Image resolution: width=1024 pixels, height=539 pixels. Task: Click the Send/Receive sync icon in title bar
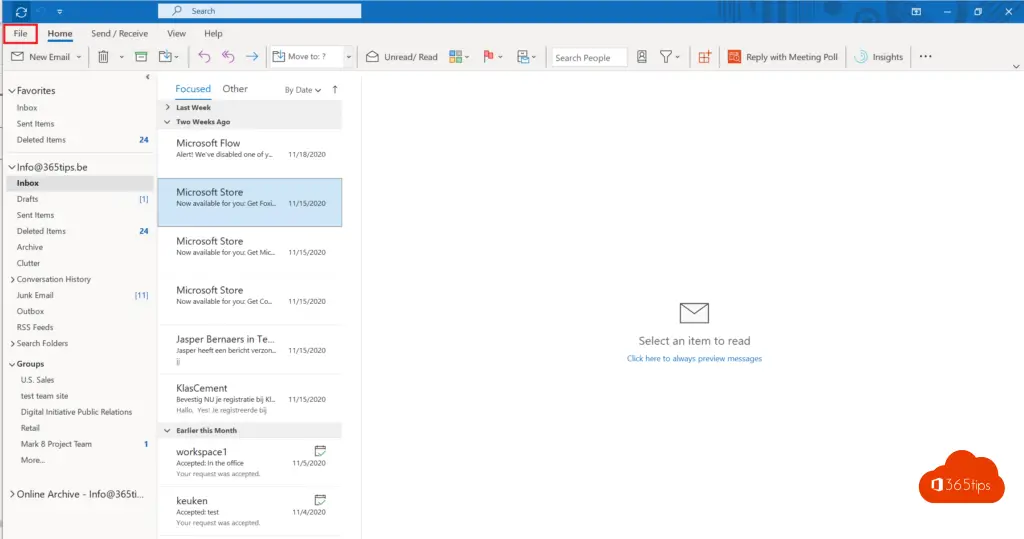(21, 11)
